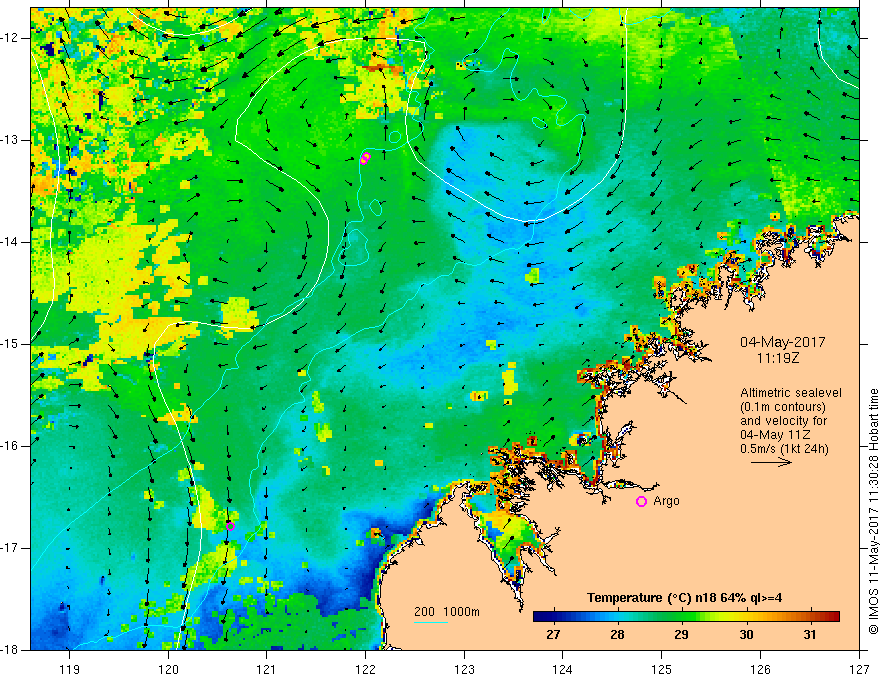
Task: Click the Argo float marker near 120.6°E, 16.8°S
Action: (x=230, y=526)
